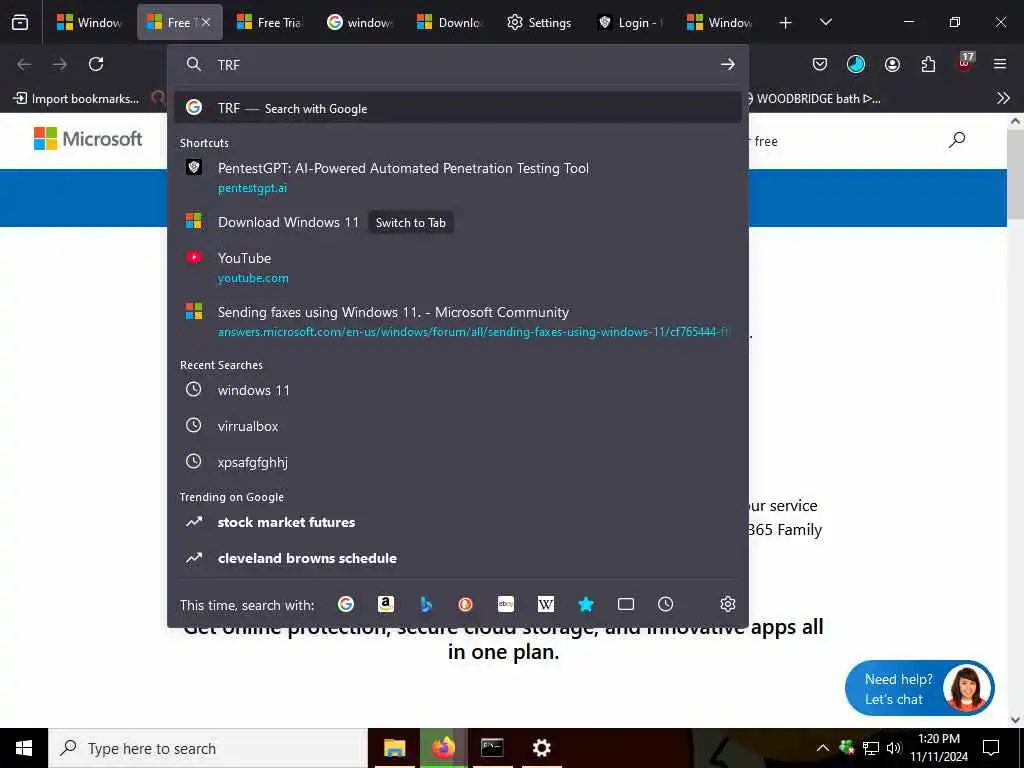Open the Firefox hamburger application menu
The height and width of the screenshot is (768, 1024).
pos(1000,64)
